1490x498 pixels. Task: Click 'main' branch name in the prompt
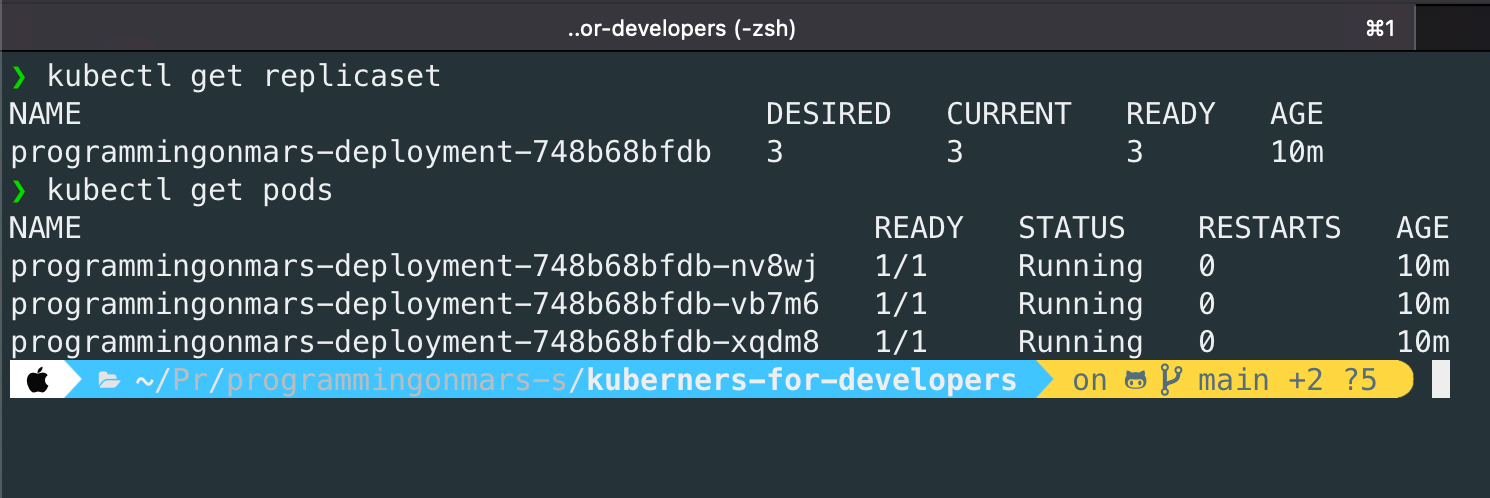pyautogui.click(x=1233, y=381)
